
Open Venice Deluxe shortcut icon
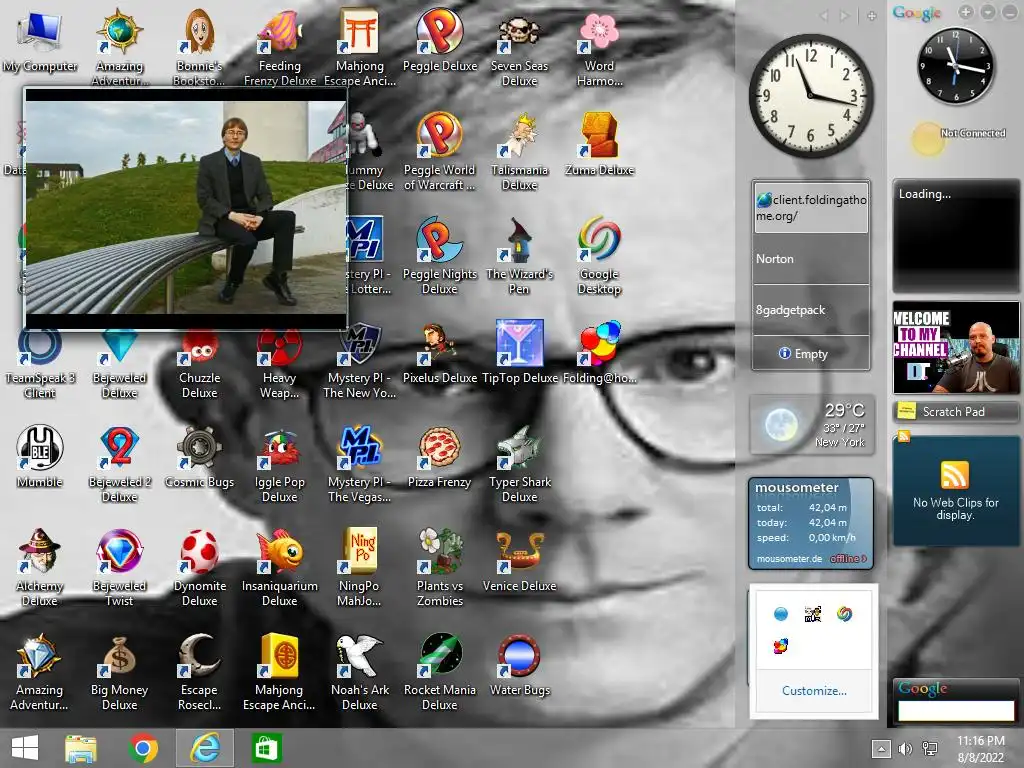click(x=519, y=562)
